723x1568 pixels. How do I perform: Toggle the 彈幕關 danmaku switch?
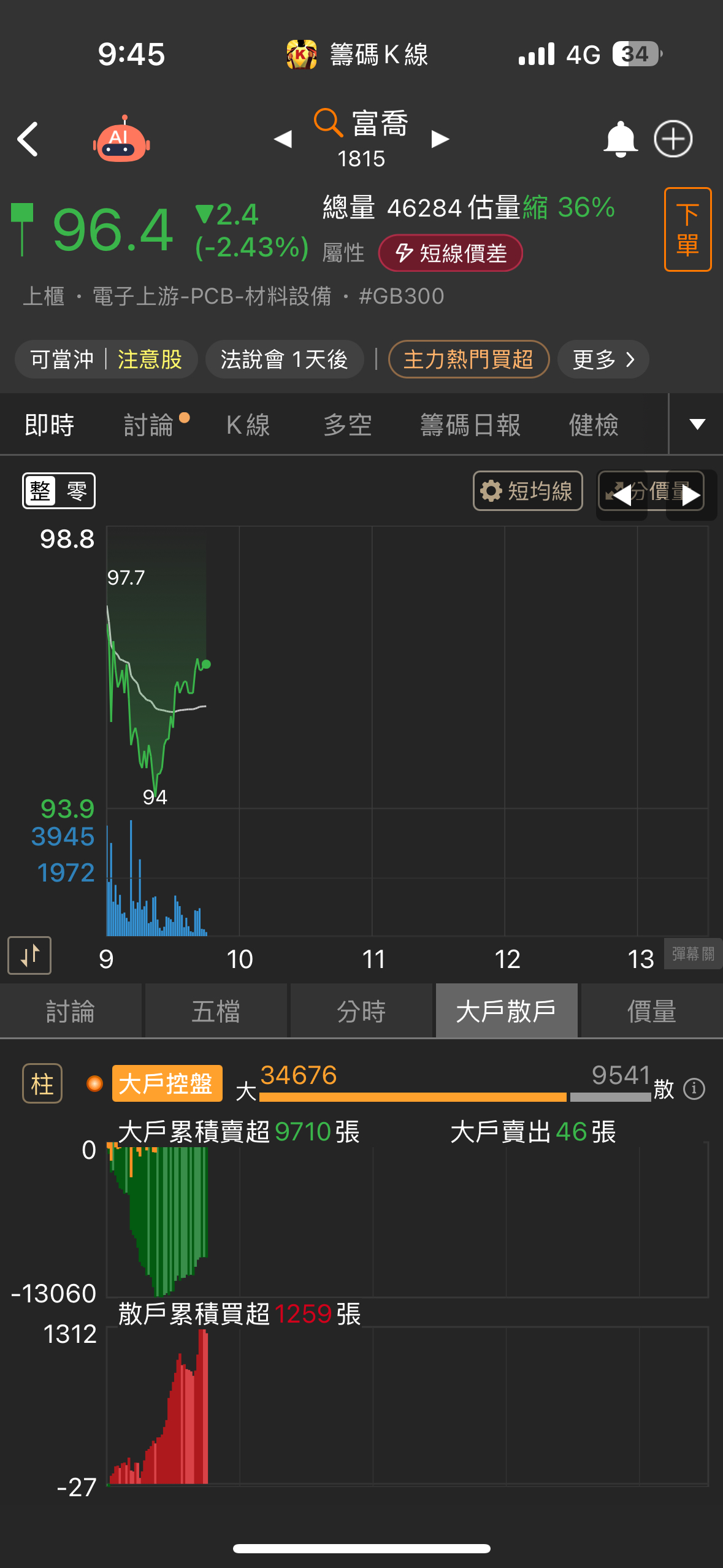coord(693,954)
